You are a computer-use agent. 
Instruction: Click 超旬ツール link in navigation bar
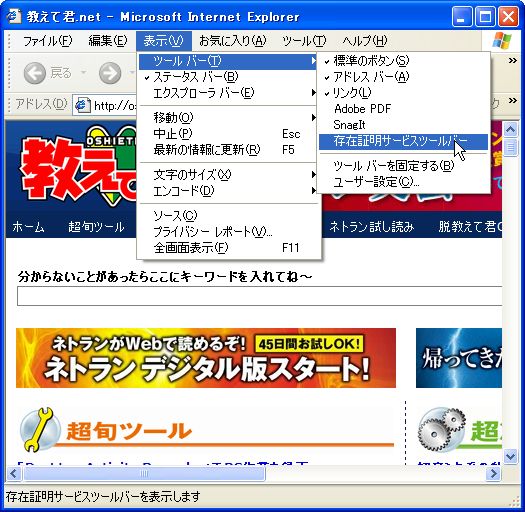96,227
